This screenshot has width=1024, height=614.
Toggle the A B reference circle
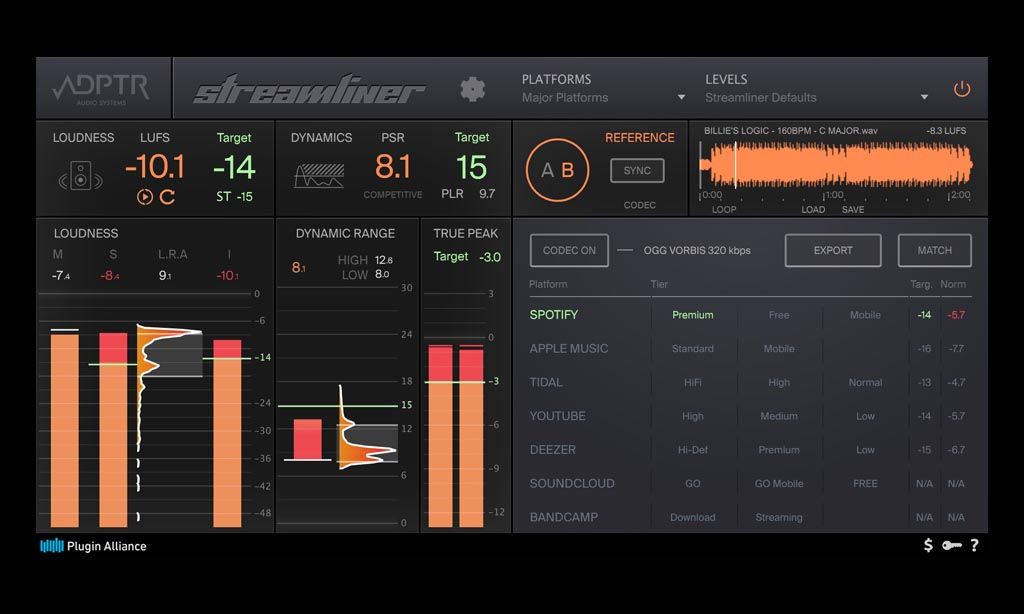click(x=557, y=170)
